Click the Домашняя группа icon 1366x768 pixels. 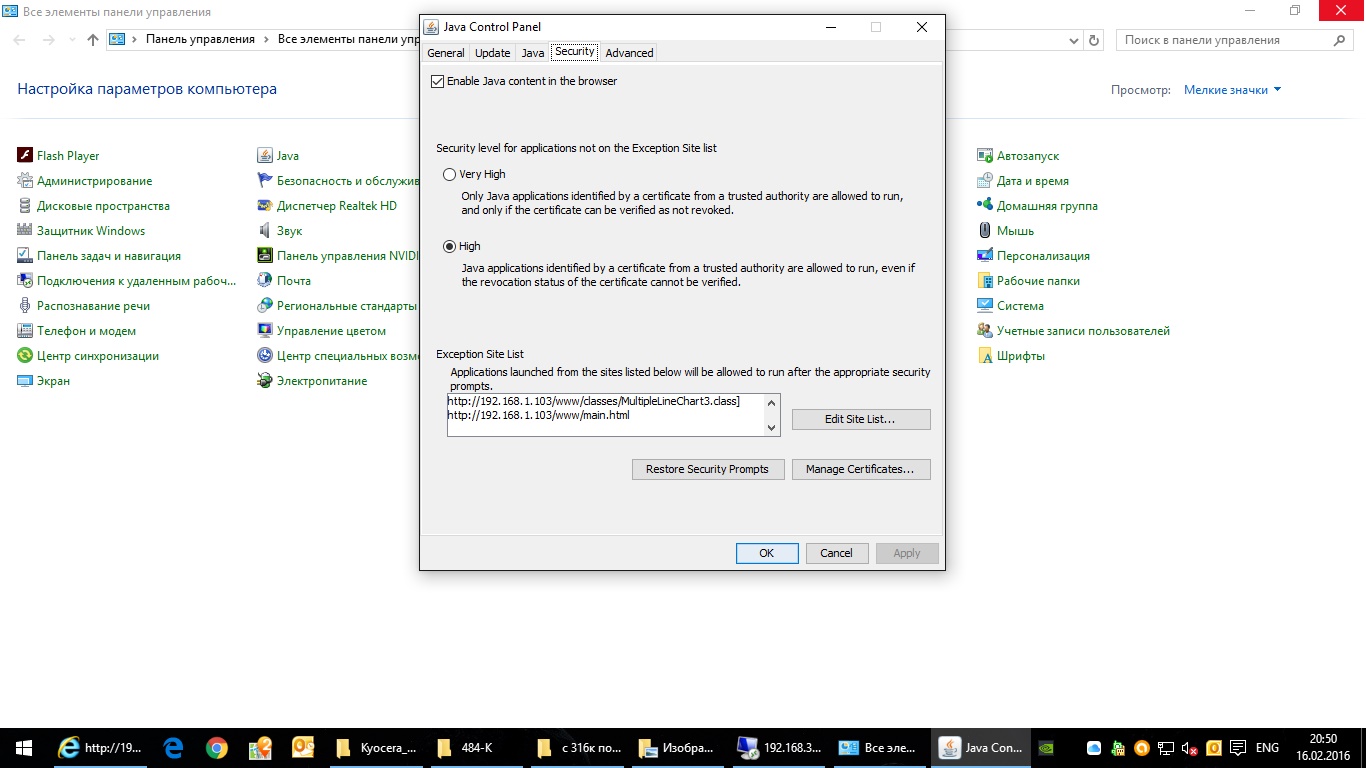(x=985, y=205)
